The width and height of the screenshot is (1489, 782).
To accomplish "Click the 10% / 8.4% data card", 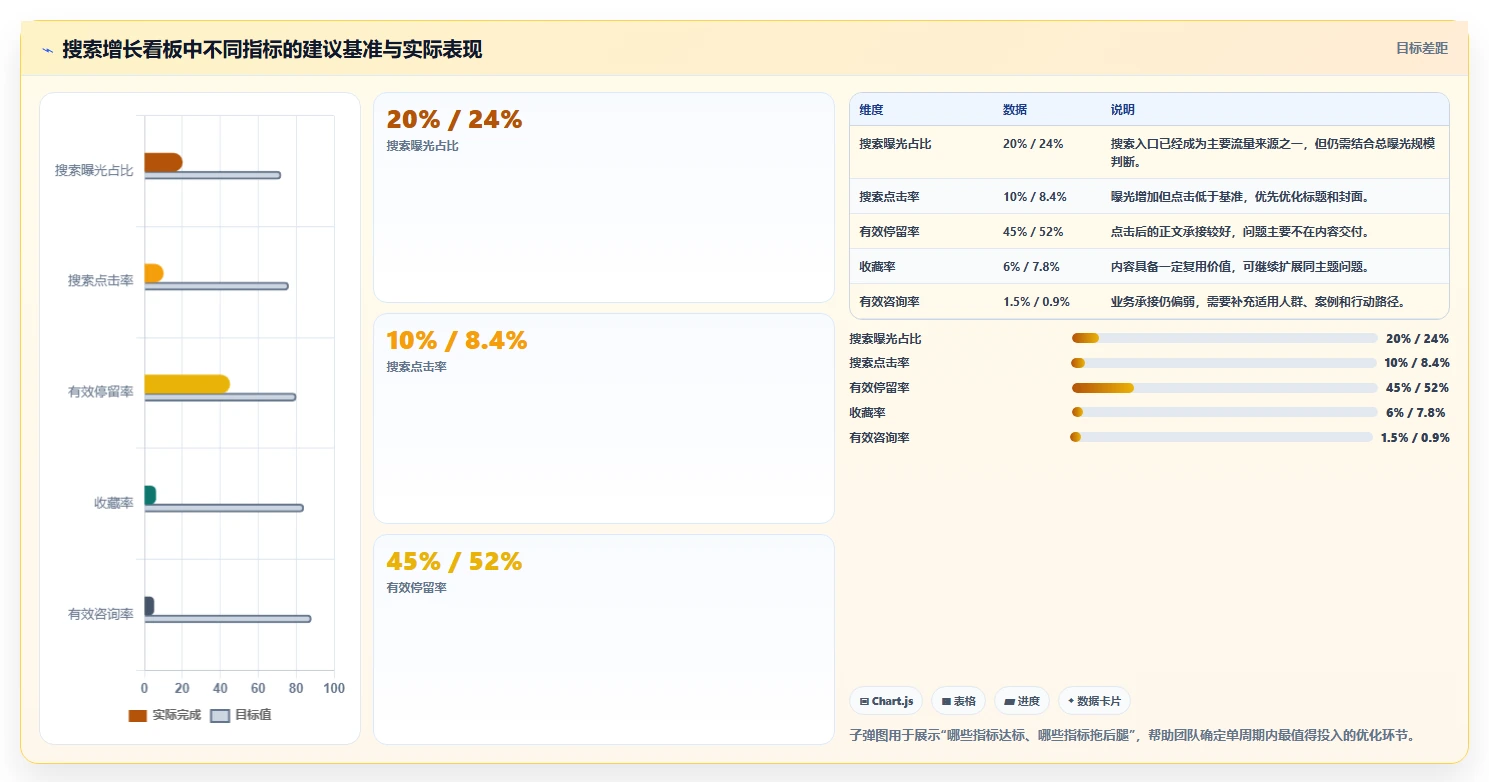I will coord(603,418).
